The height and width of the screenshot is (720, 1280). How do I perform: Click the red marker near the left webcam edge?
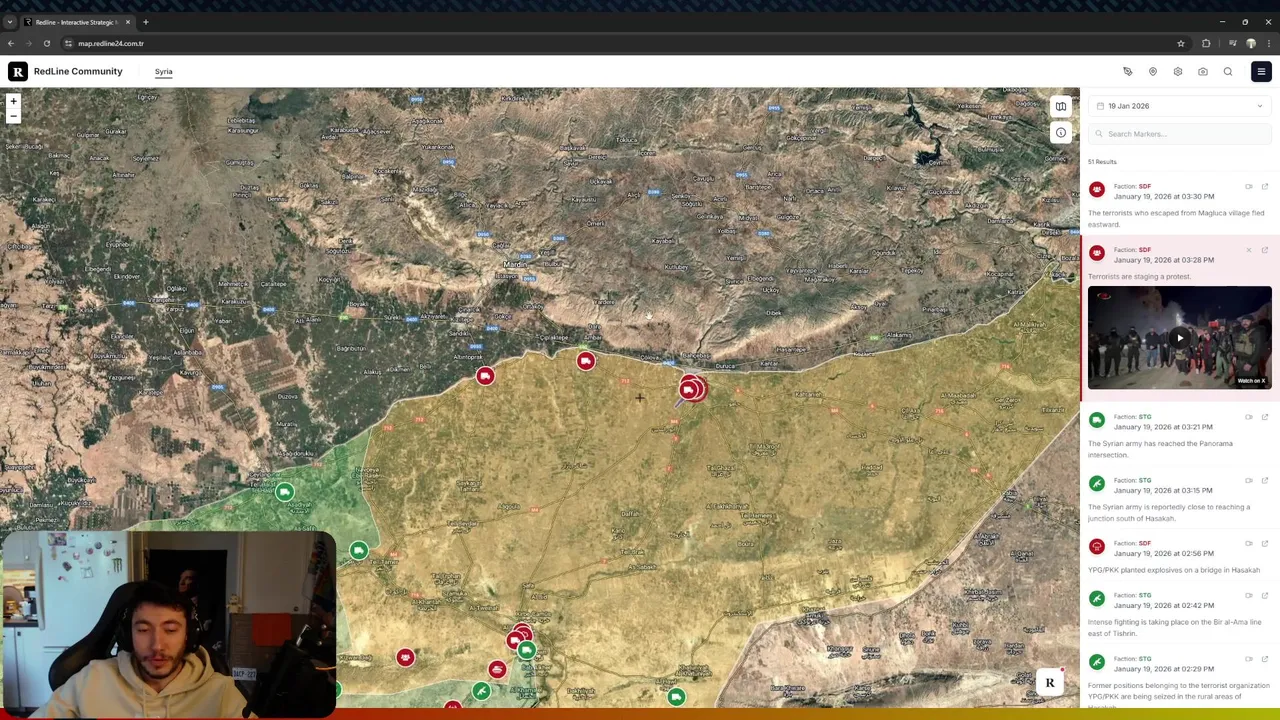pyautogui.click(x=405, y=657)
